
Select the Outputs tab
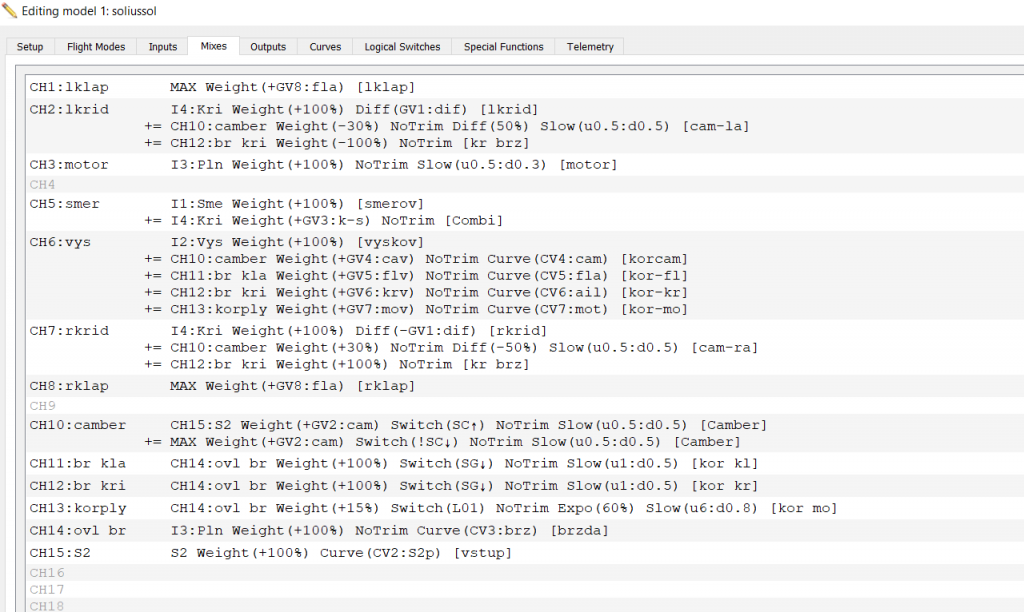(268, 47)
